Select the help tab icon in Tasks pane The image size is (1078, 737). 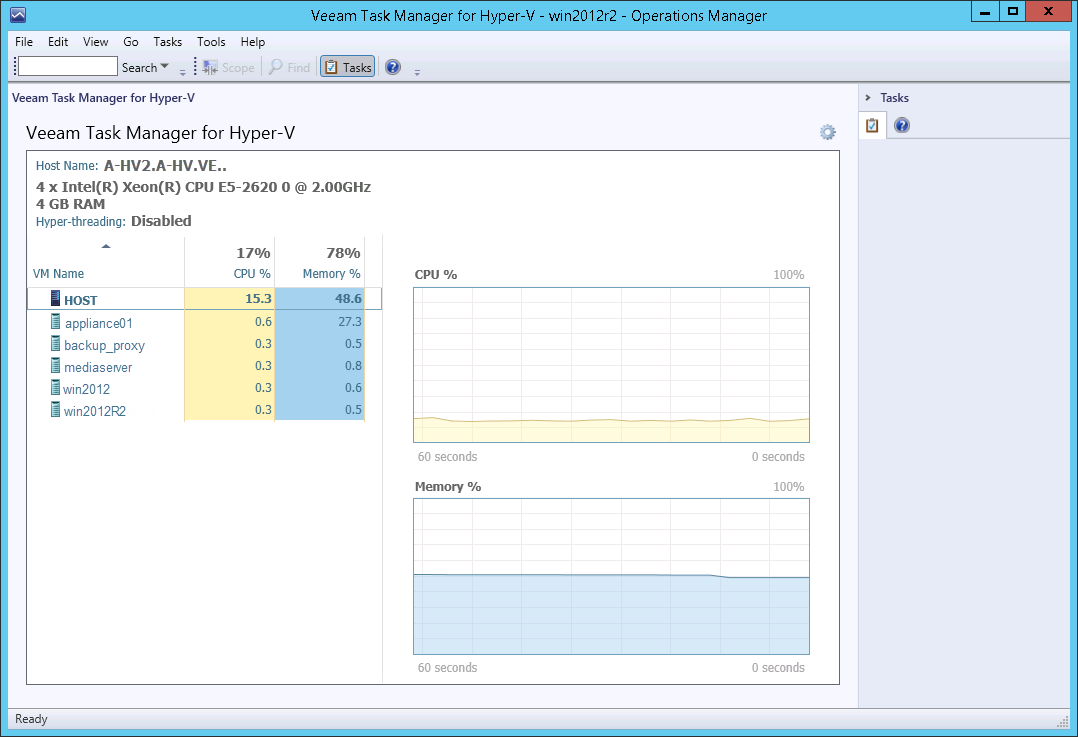pyautogui.click(x=902, y=125)
